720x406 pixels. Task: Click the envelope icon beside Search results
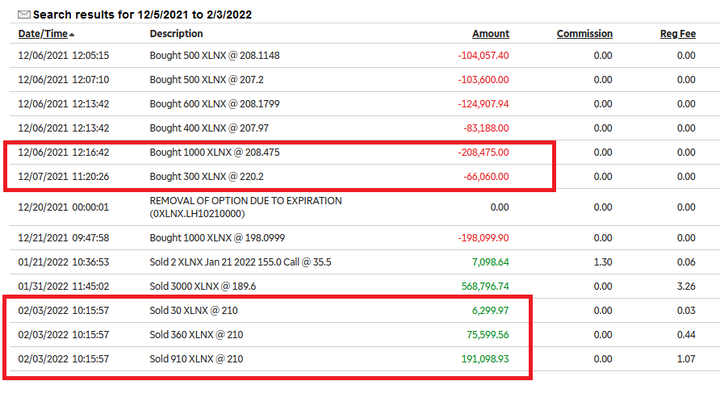click(x=24, y=15)
